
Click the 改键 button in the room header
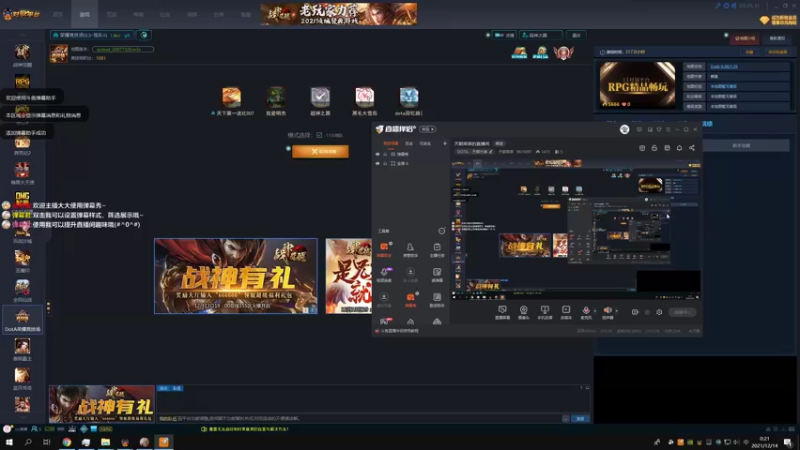(x=504, y=35)
